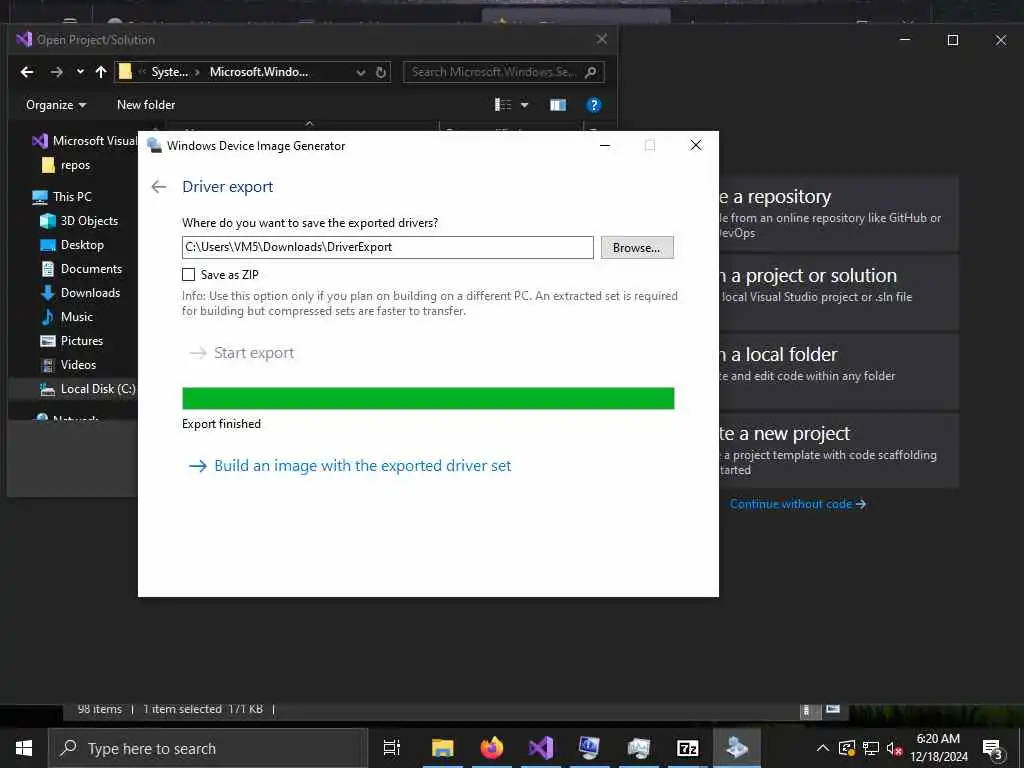Toggle the preview pane icon
Image resolution: width=1024 pixels, height=768 pixels.
[558, 105]
